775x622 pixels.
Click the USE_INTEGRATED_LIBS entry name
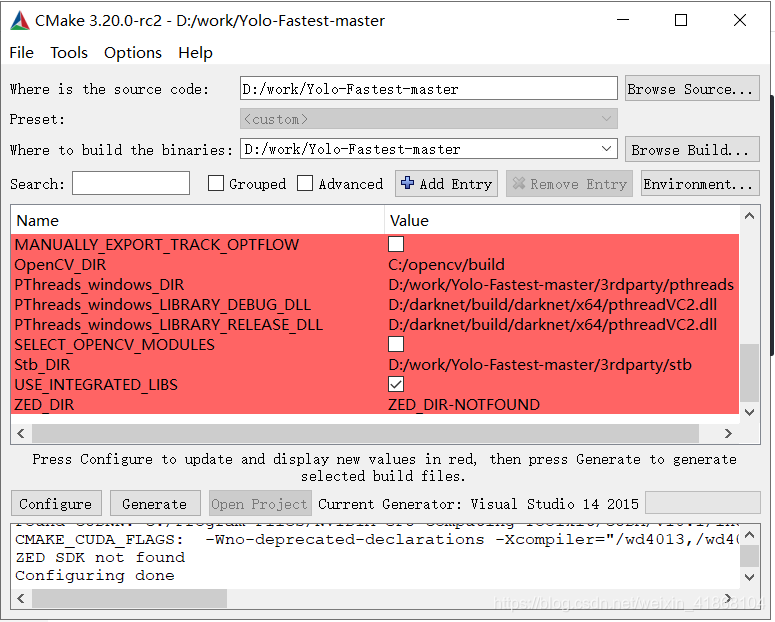(96, 384)
